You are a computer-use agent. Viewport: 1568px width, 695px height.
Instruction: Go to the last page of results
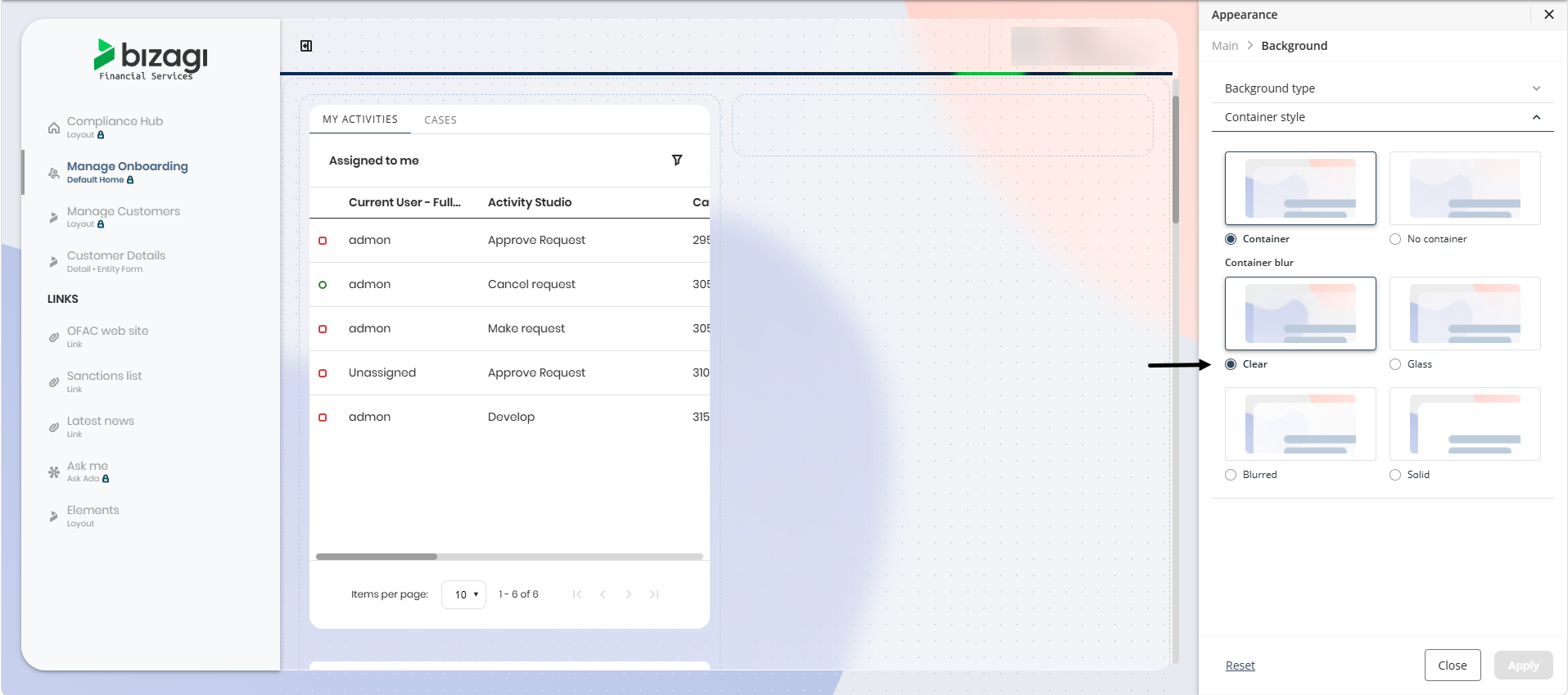[654, 594]
